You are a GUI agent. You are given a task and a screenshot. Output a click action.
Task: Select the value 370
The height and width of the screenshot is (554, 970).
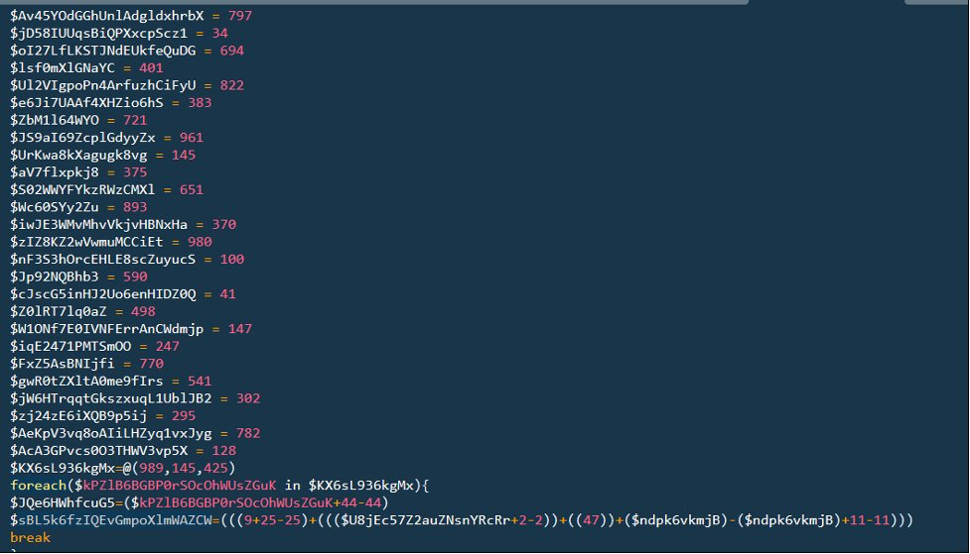click(x=224, y=224)
